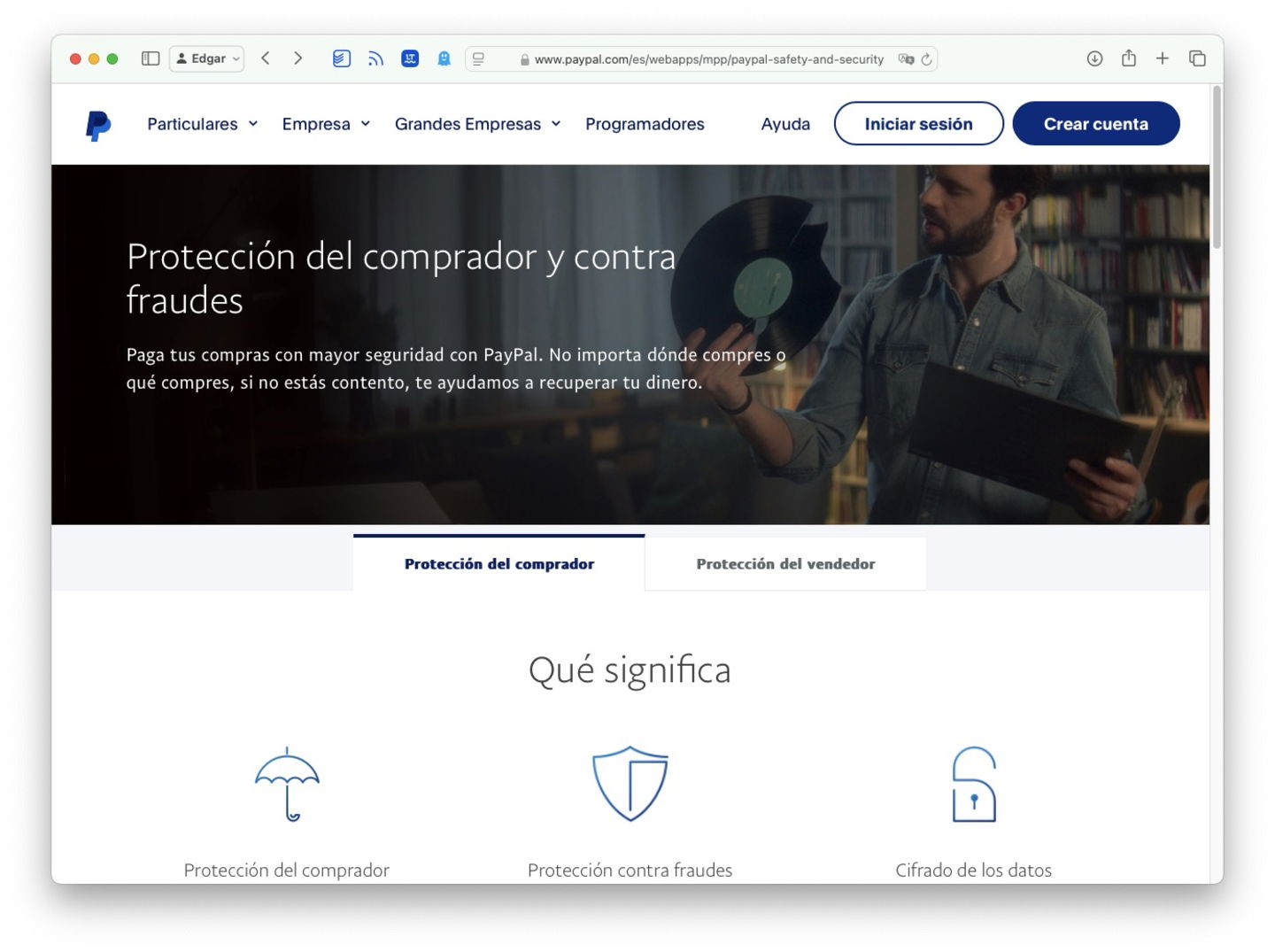1275x952 pixels.
Task: Open the stacked-layers extension icon in toolbar
Action: click(x=342, y=58)
